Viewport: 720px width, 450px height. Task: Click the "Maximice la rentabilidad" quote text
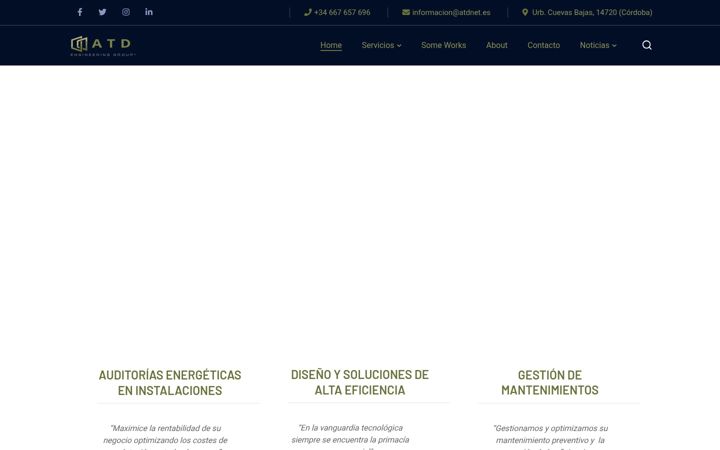[165, 437]
